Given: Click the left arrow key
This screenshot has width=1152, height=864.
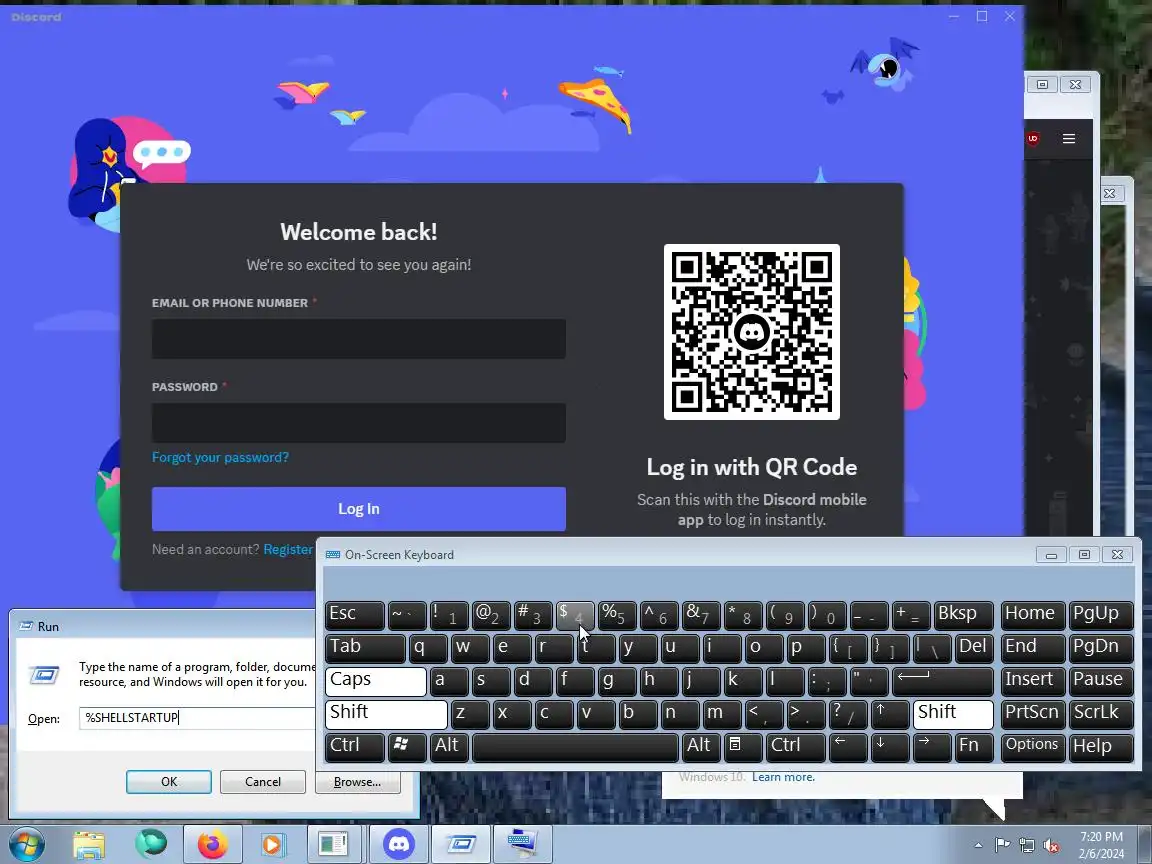Looking at the screenshot, I should (x=848, y=747).
